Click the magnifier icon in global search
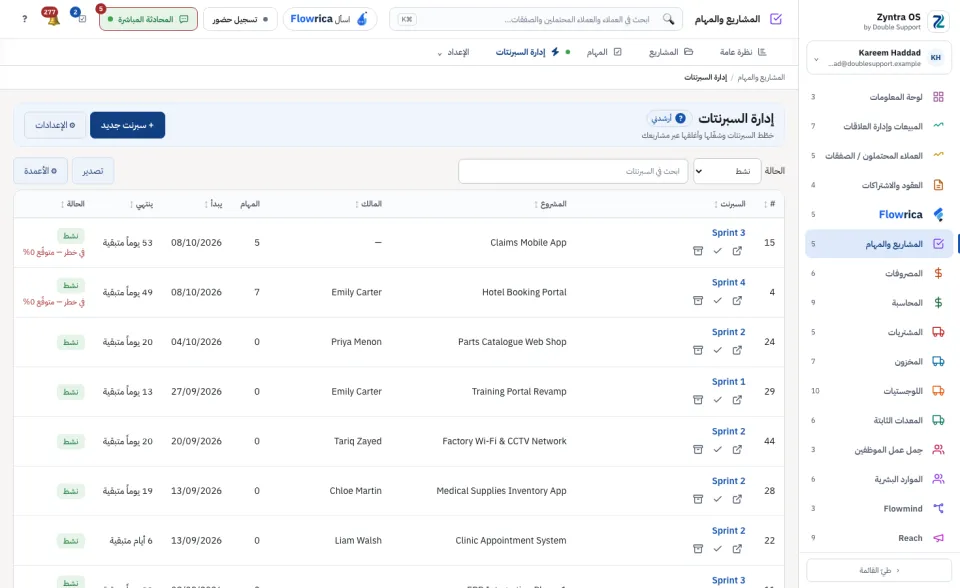The width and height of the screenshot is (960, 588). click(x=669, y=19)
